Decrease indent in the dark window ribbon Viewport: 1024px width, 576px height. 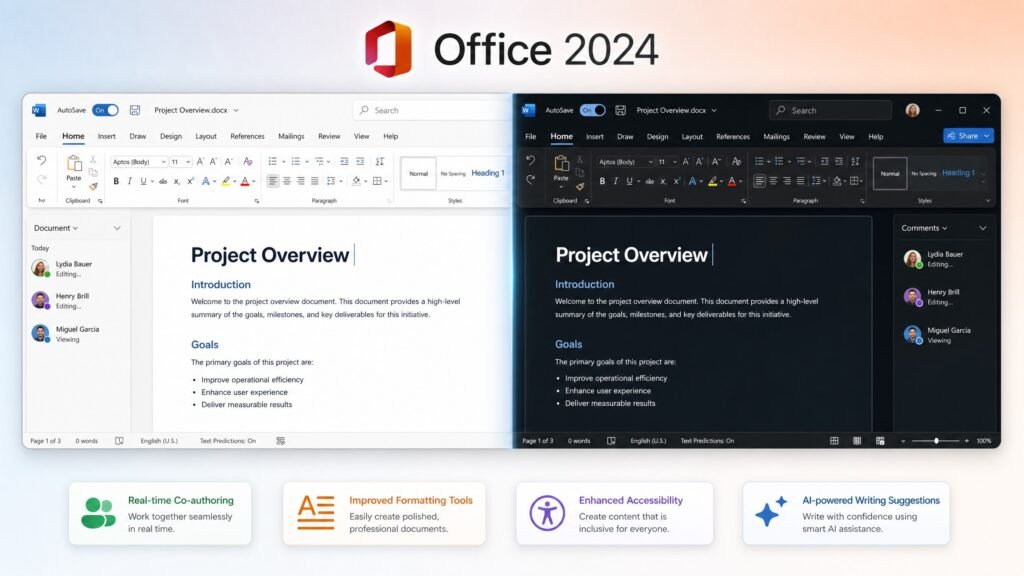tap(824, 161)
